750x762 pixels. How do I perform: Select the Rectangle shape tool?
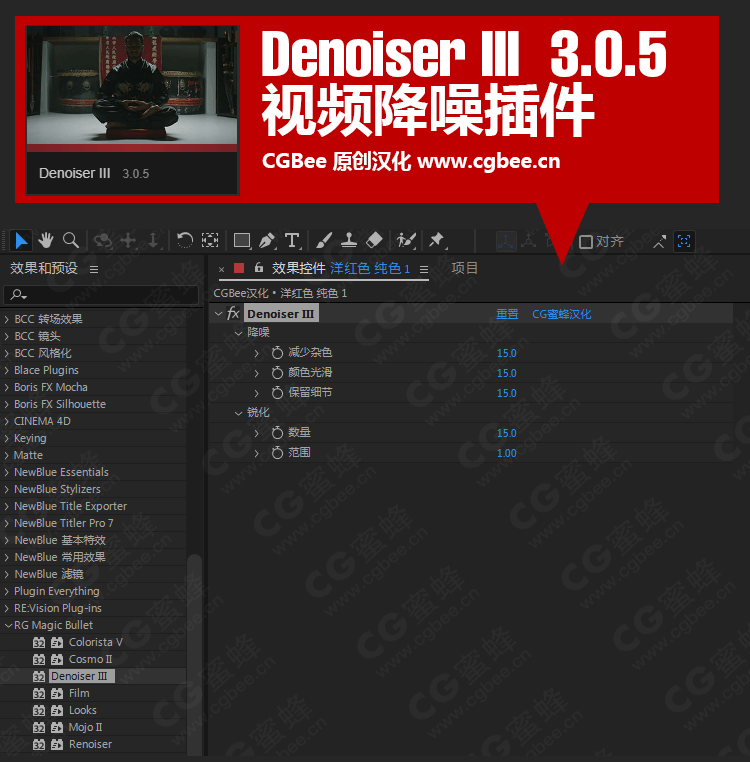(242, 241)
